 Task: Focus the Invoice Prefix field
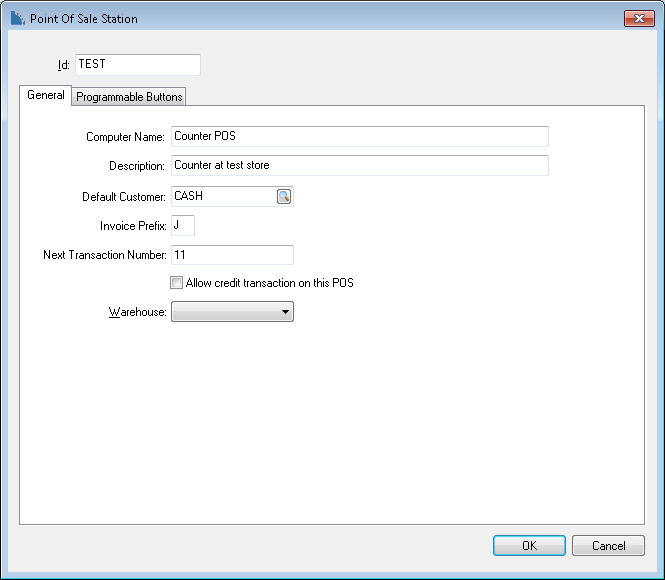[x=183, y=226]
